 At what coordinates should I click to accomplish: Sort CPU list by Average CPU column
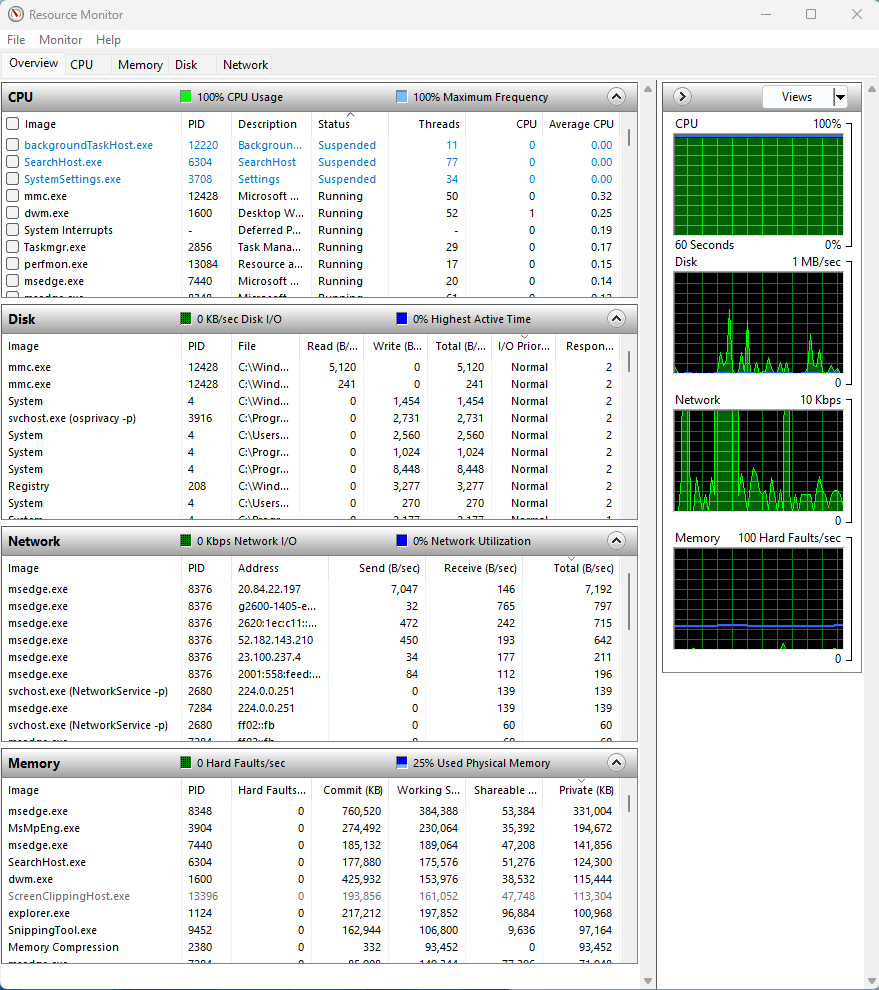click(581, 124)
